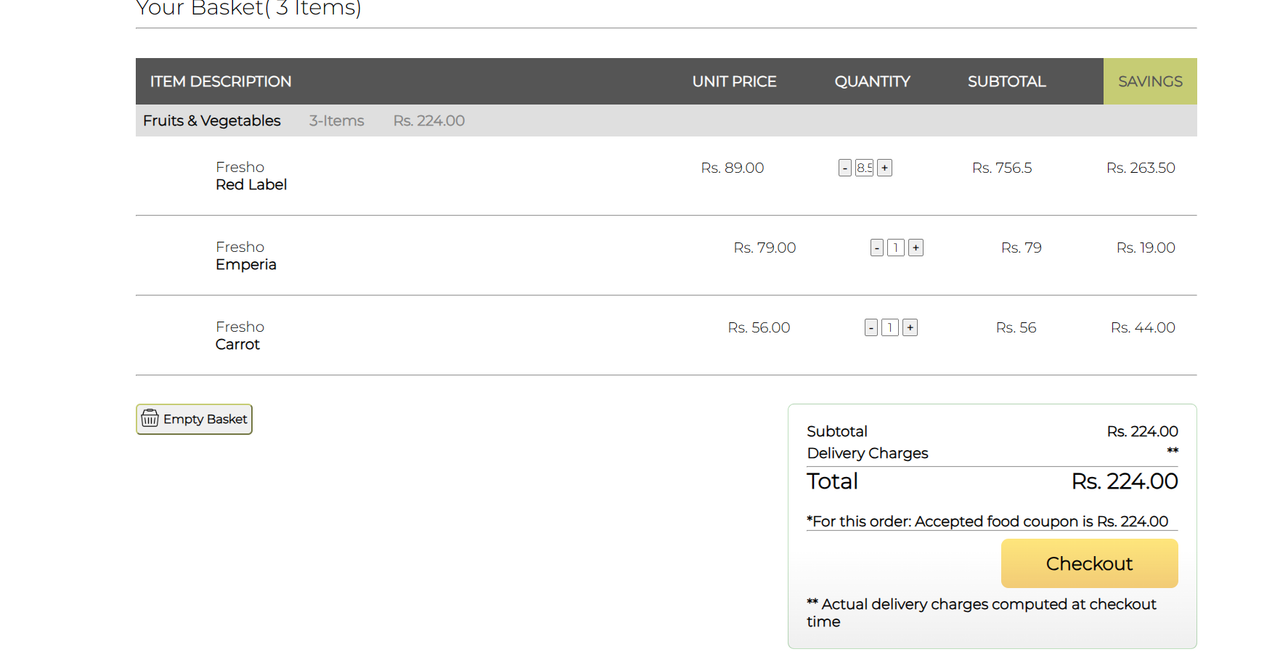Click the SUBTOTAL column header
This screenshot has width=1280, height=657.
(x=1006, y=81)
